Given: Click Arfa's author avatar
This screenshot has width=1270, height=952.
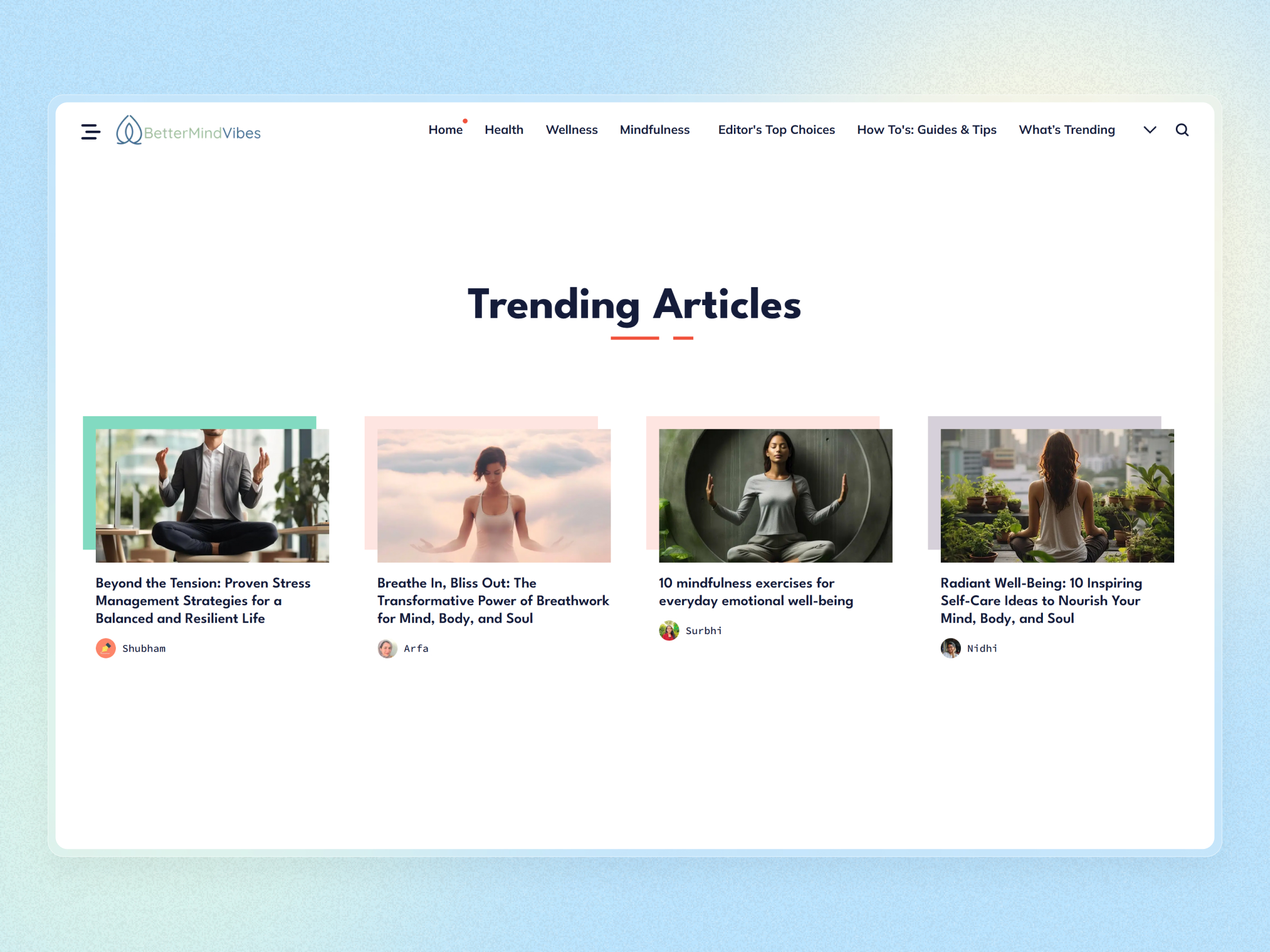Looking at the screenshot, I should pyautogui.click(x=387, y=648).
